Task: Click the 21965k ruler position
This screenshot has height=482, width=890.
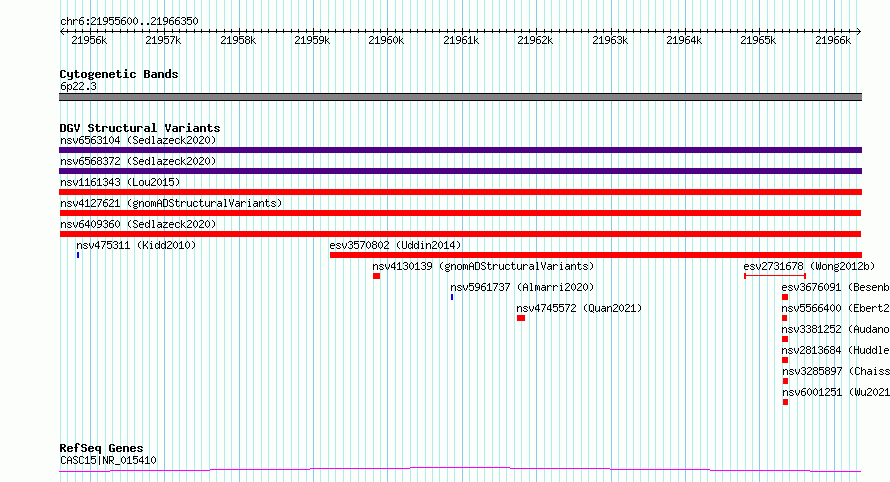Action: [x=758, y=40]
